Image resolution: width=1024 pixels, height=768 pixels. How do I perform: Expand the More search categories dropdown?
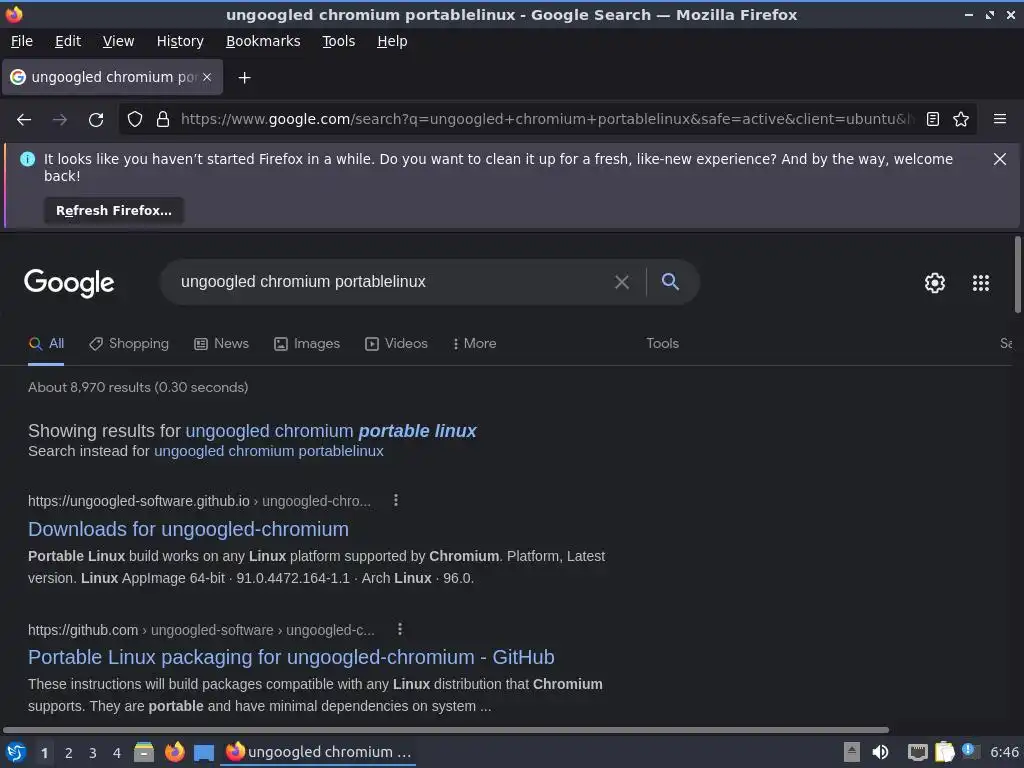474,344
